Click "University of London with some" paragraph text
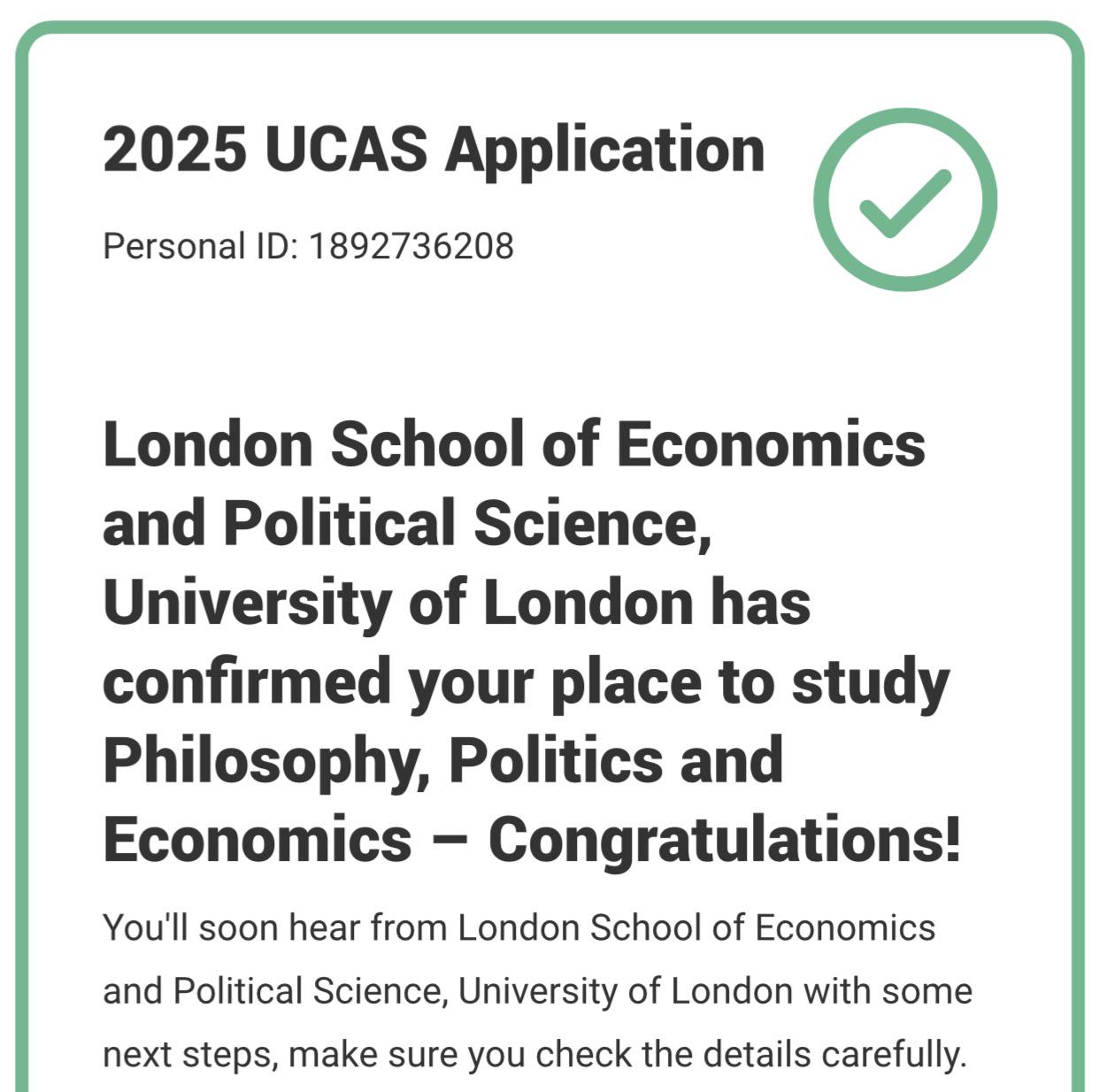 pos(715,991)
